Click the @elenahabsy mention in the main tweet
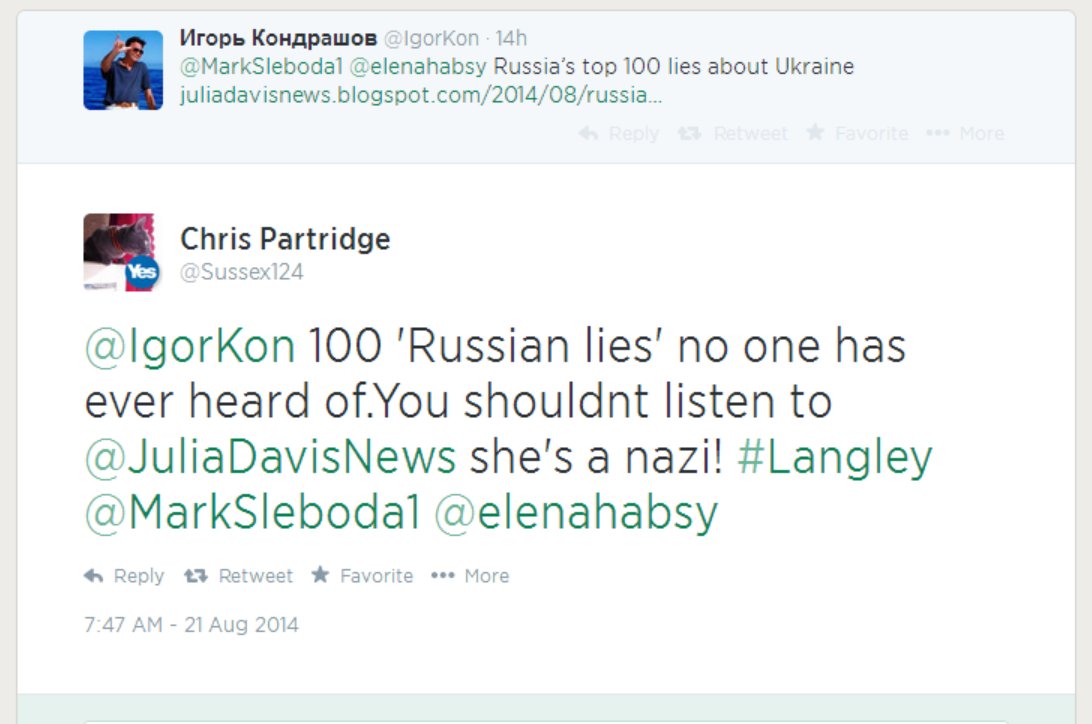Image resolution: width=1092 pixels, height=724 pixels. tap(575, 512)
